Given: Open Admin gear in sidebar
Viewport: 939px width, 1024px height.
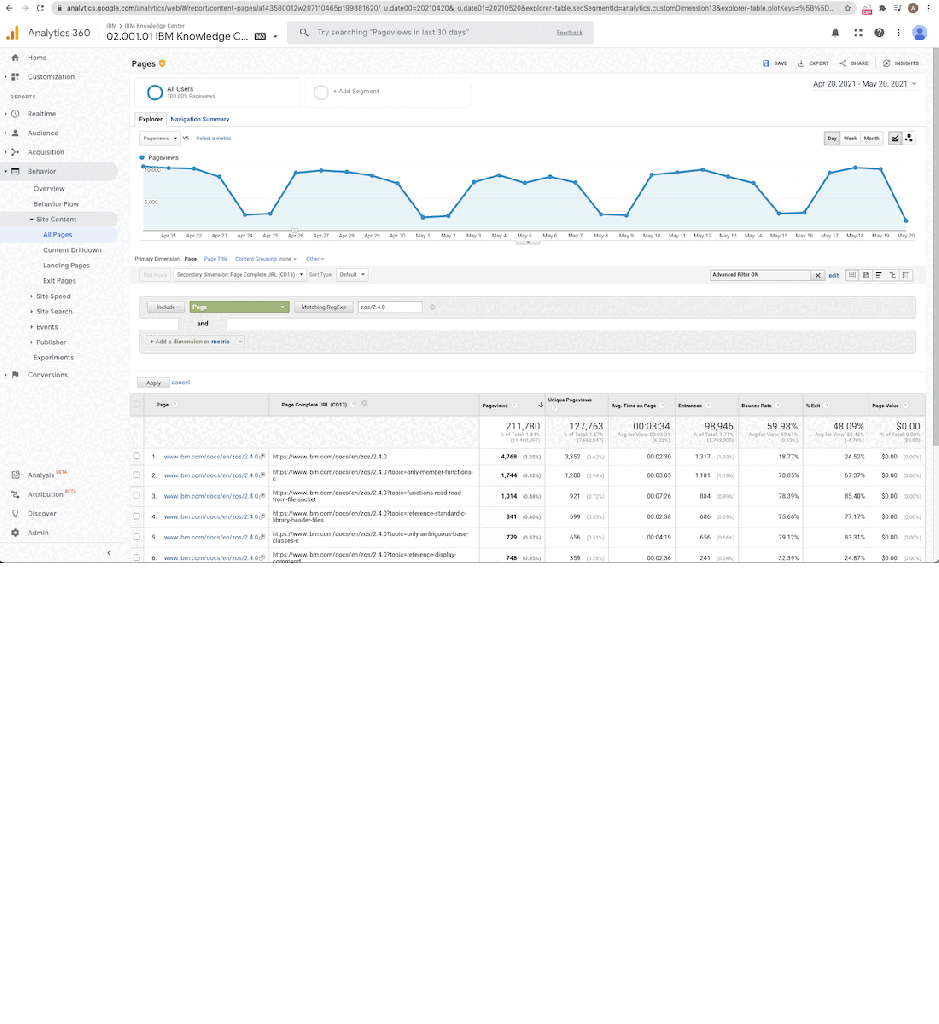Looking at the screenshot, I should coord(16,533).
